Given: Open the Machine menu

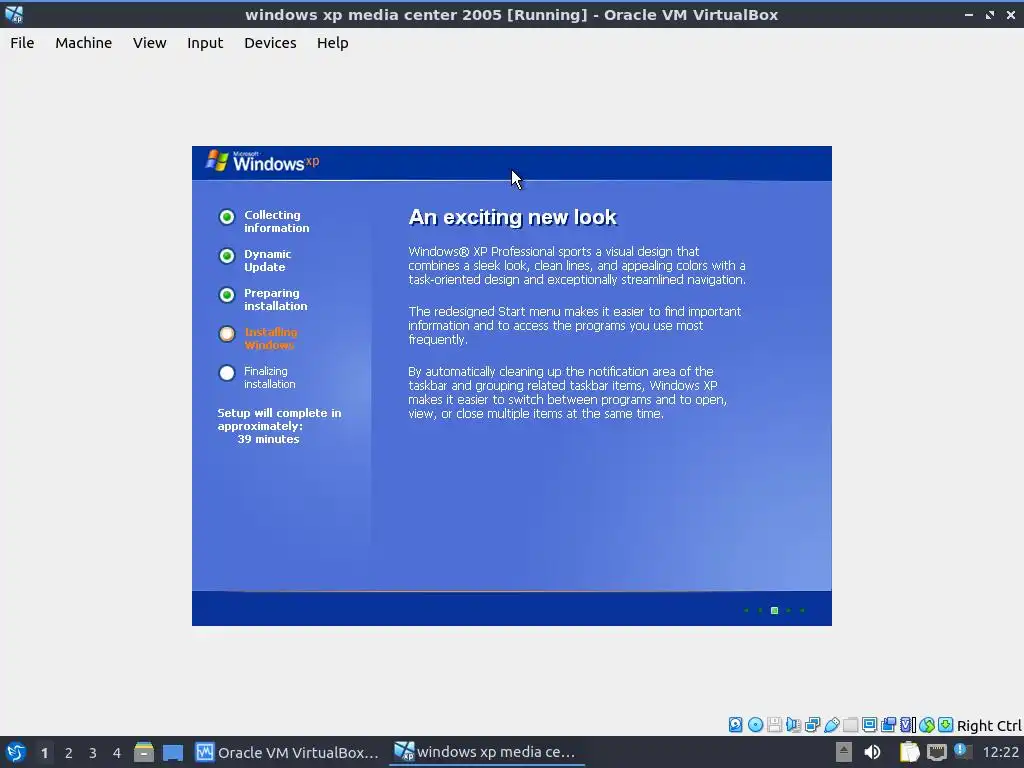Looking at the screenshot, I should [84, 43].
